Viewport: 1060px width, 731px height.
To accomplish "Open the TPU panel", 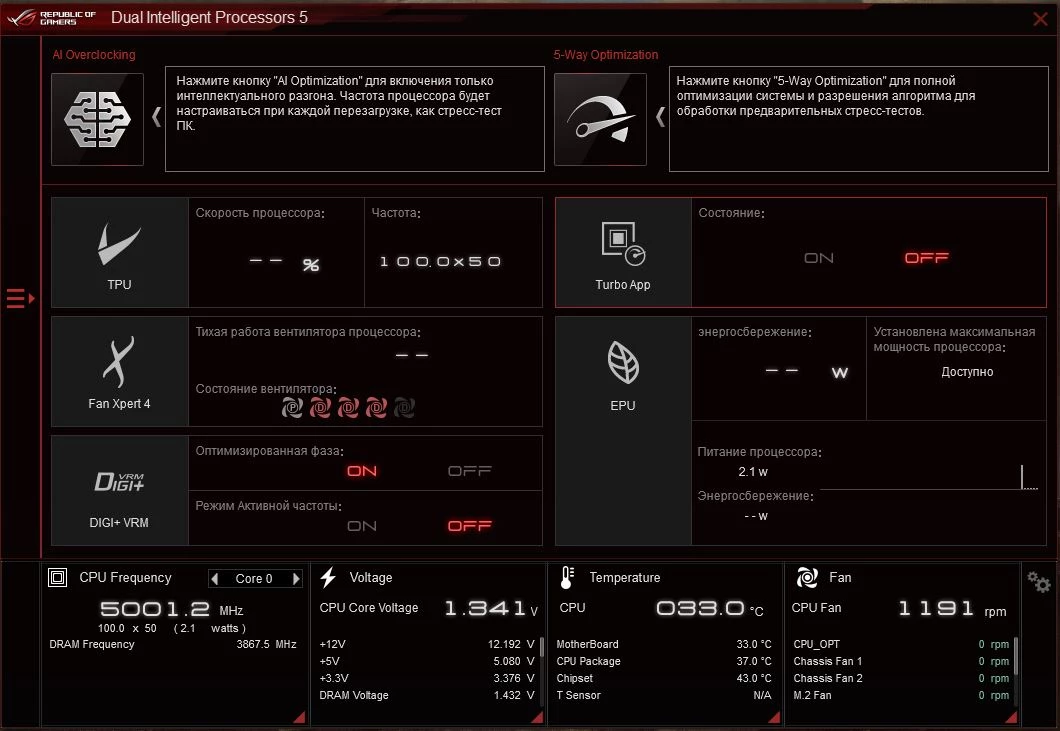I will pyautogui.click(x=120, y=253).
